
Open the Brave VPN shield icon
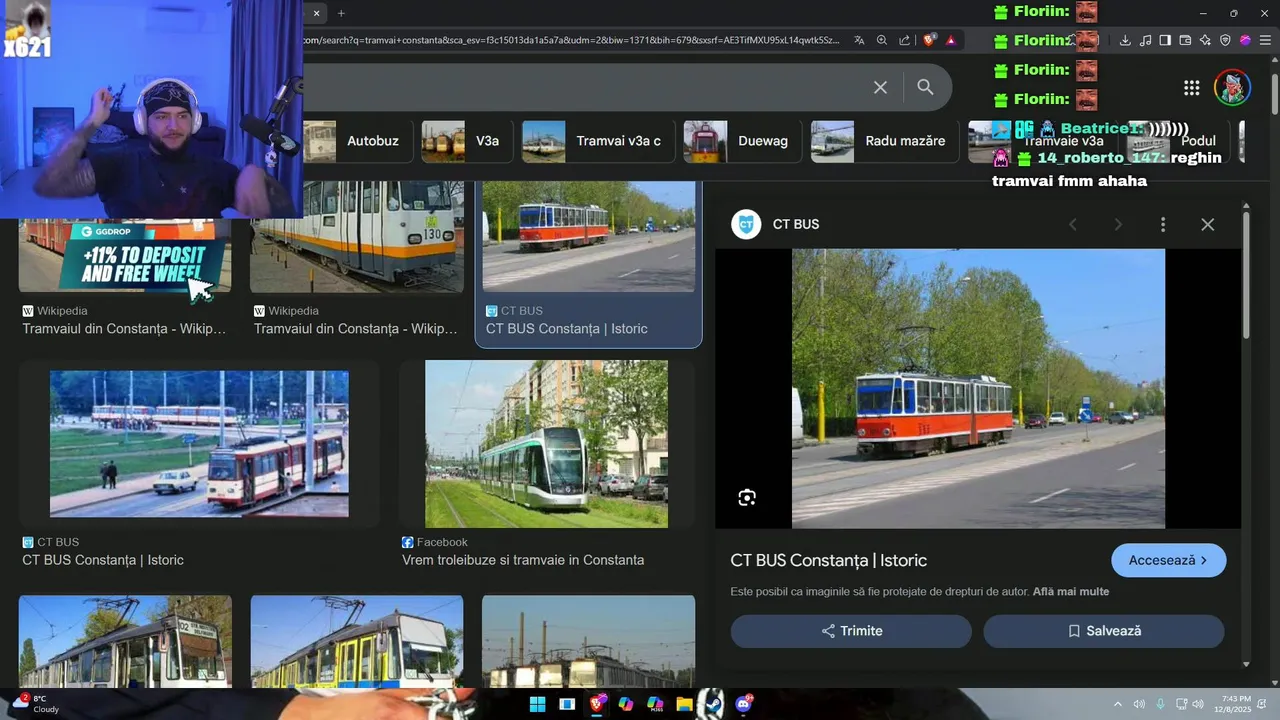pos(1225,40)
